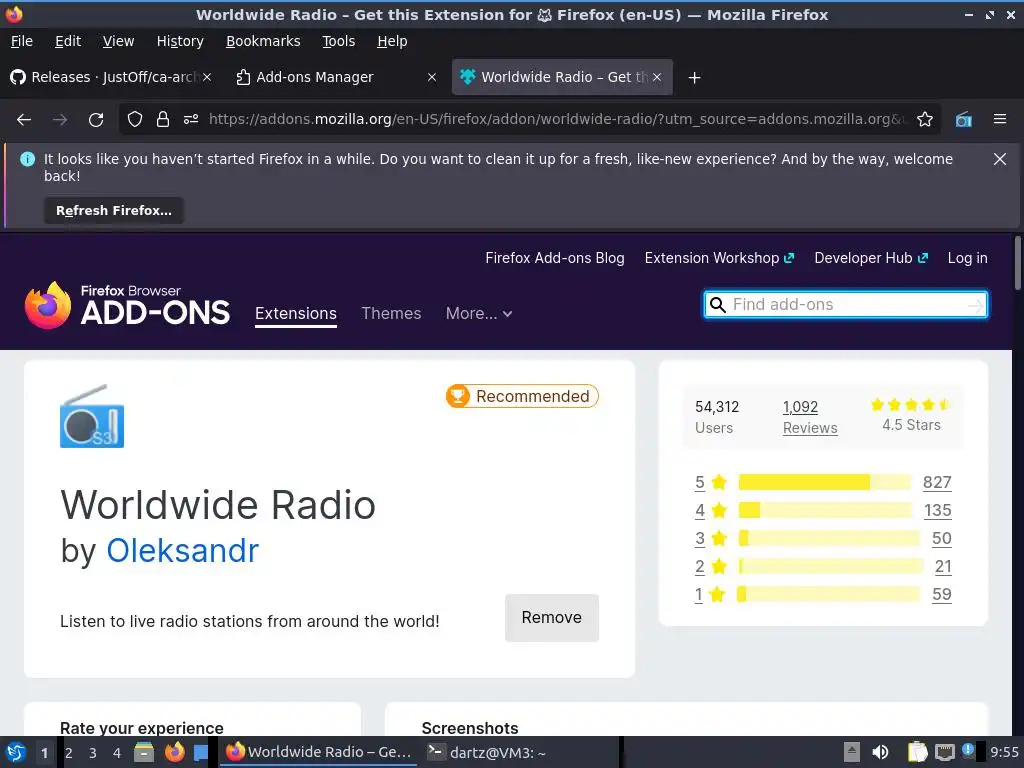Open the Bookmarks menu
This screenshot has width=1024, height=768.
click(x=263, y=41)
